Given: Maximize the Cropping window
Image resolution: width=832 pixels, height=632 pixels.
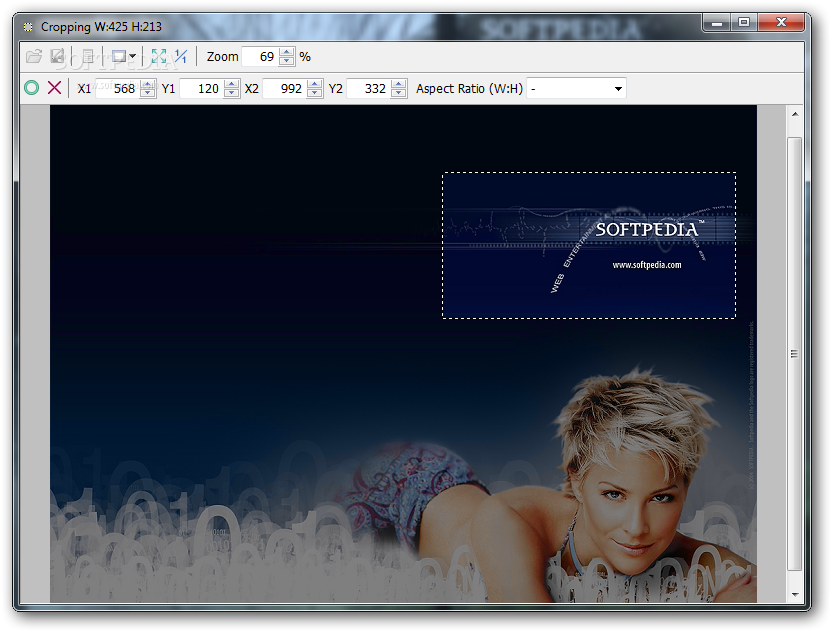Looking at the screenshot, I should pyautogui.click(x=744, y=22).
